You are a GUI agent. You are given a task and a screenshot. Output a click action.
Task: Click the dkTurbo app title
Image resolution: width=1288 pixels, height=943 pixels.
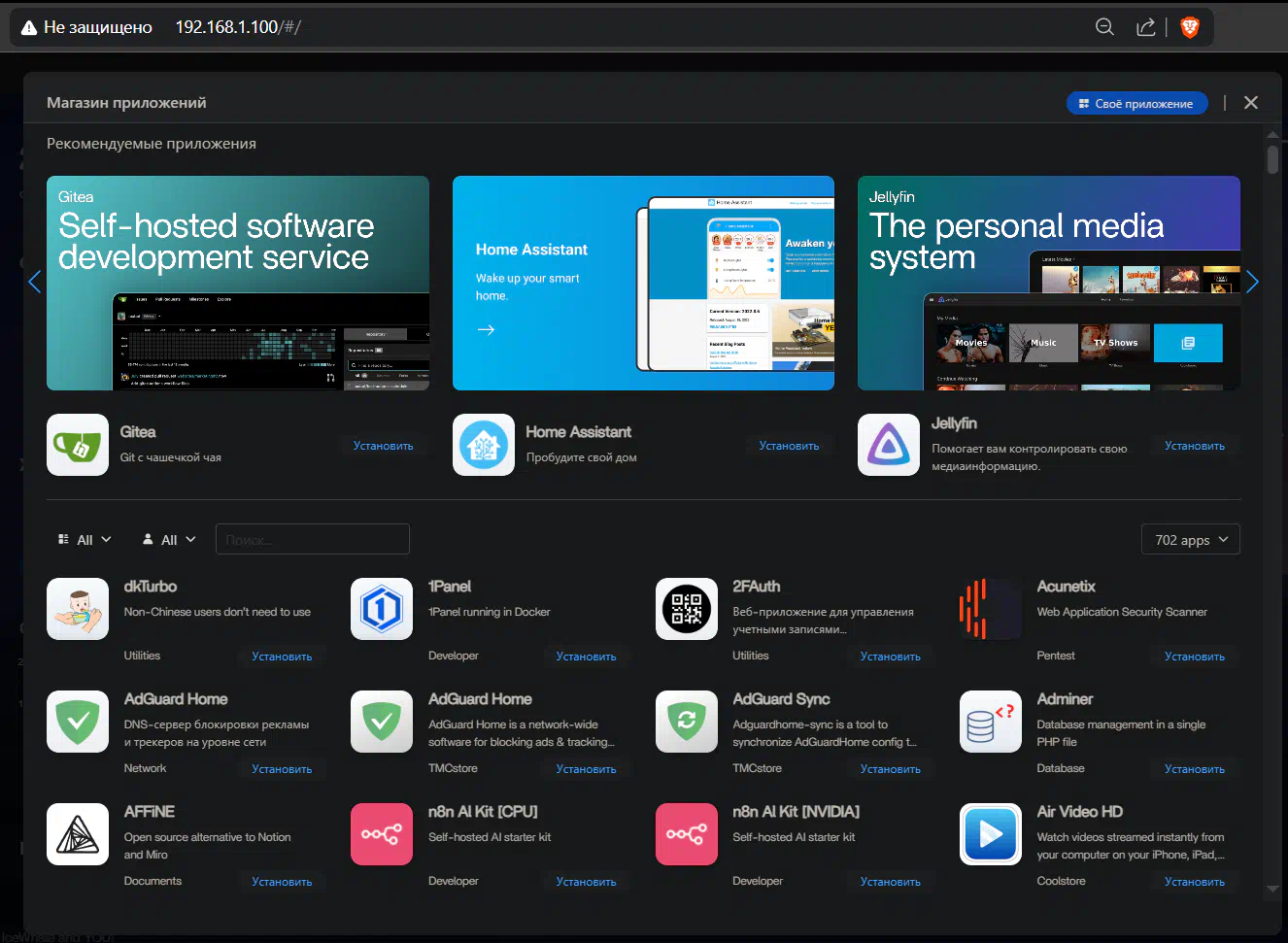[x=151, y=587]
